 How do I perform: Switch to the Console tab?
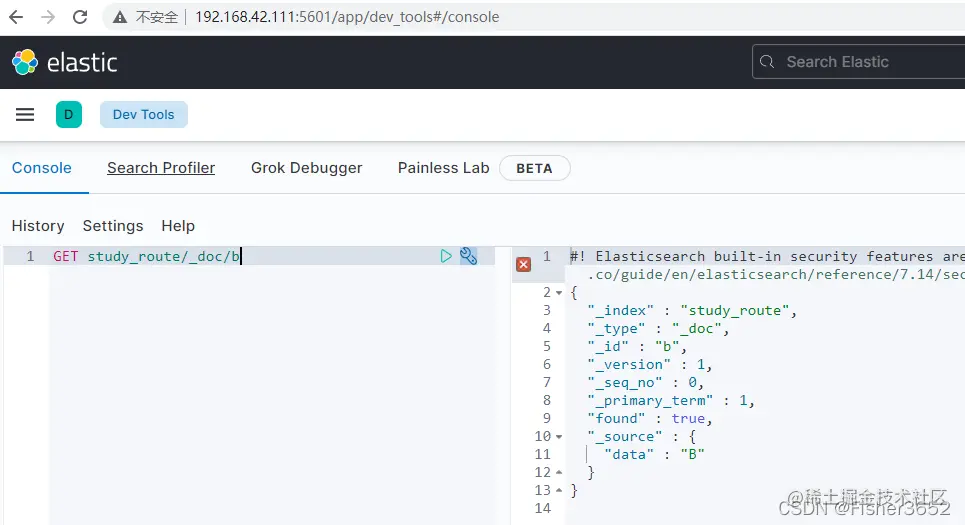(x=42, y=168)
